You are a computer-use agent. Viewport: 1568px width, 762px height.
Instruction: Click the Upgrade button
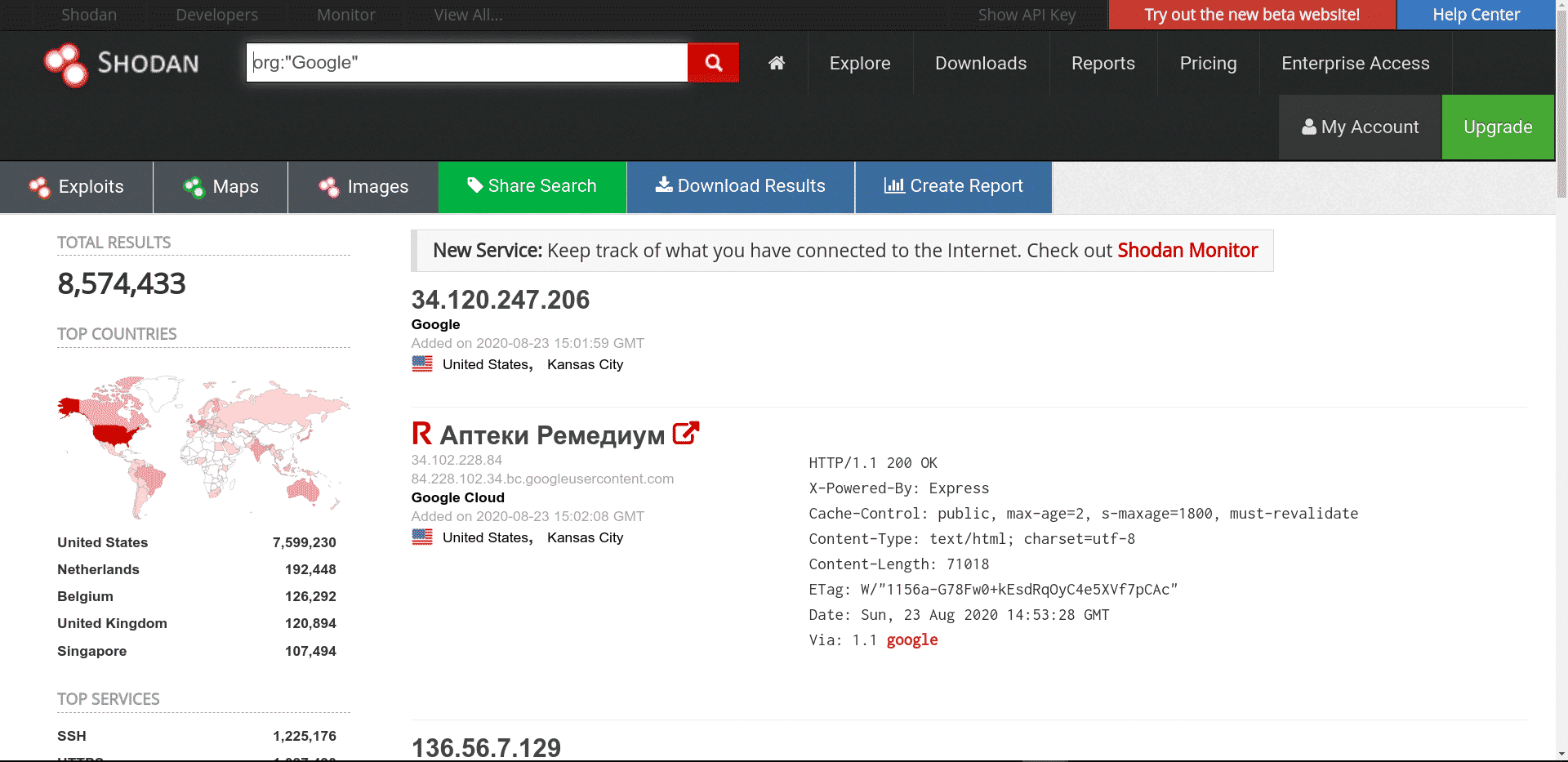1498,127
